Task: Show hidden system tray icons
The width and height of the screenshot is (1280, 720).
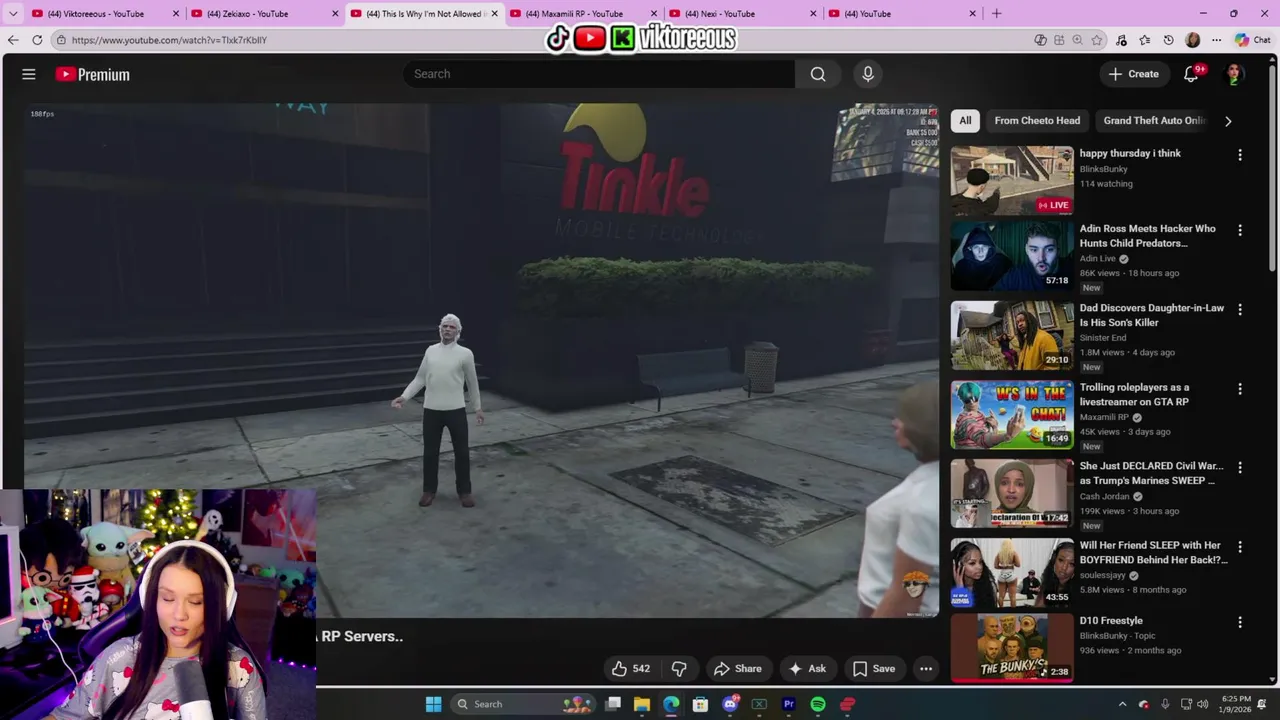Action: point(1122,704)
